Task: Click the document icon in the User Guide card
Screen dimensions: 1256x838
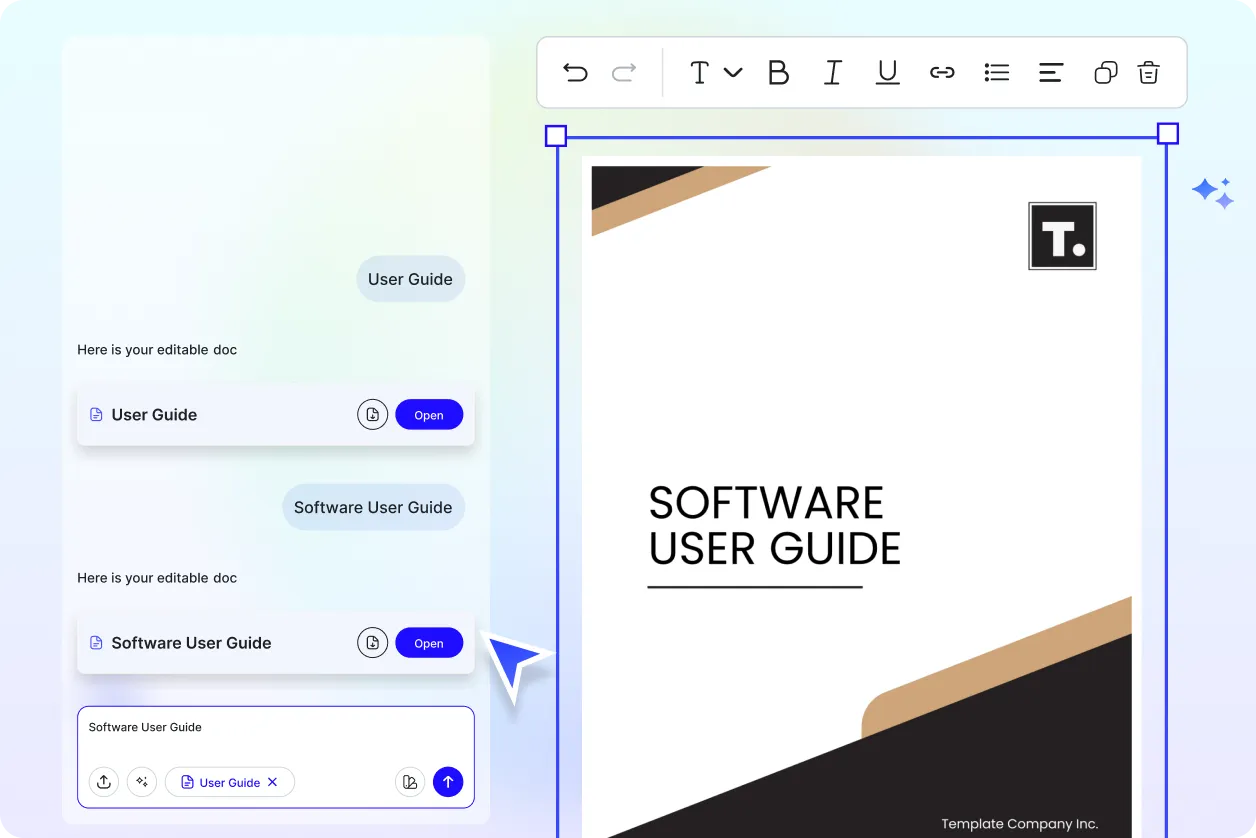Action: (96, 414)
